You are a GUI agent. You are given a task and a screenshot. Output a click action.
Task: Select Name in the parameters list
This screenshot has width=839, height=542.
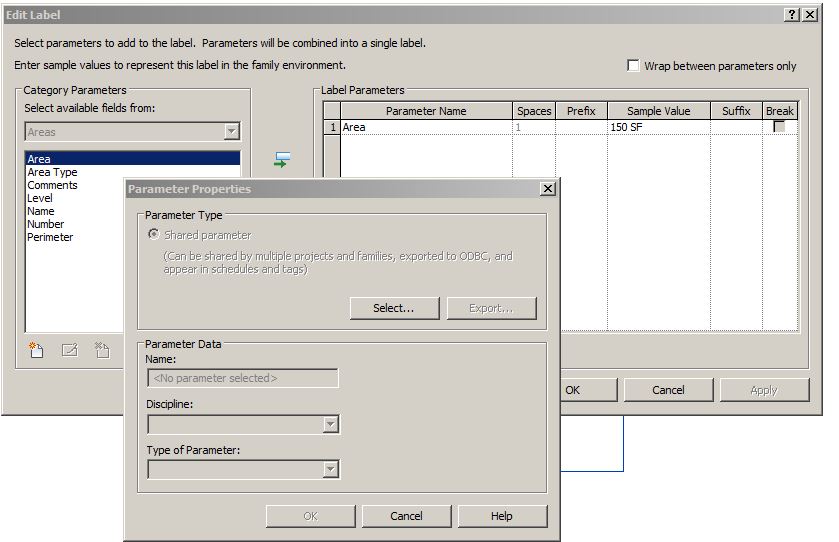coord(41,211)
